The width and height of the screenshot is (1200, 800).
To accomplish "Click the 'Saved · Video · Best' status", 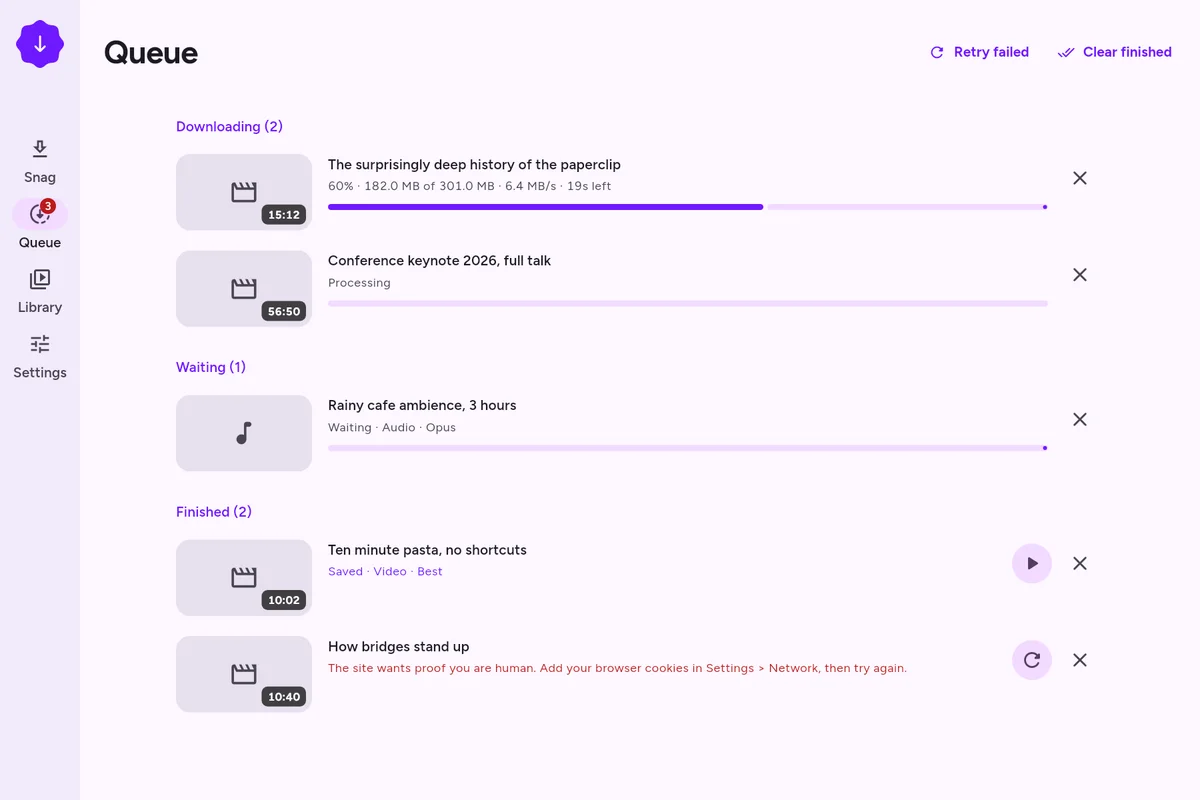I will pyautogui.click(x=385, y=572).
